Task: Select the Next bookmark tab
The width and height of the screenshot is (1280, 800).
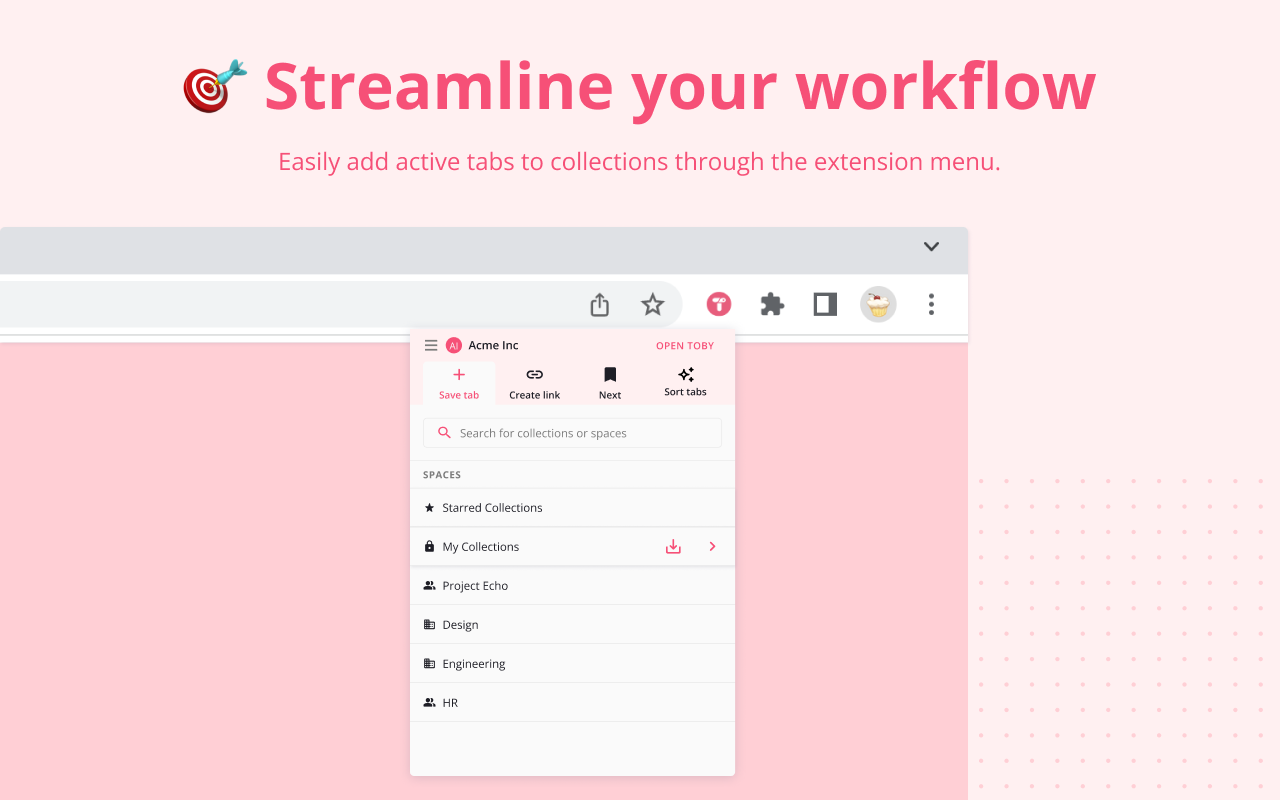Action: point(610,381)
